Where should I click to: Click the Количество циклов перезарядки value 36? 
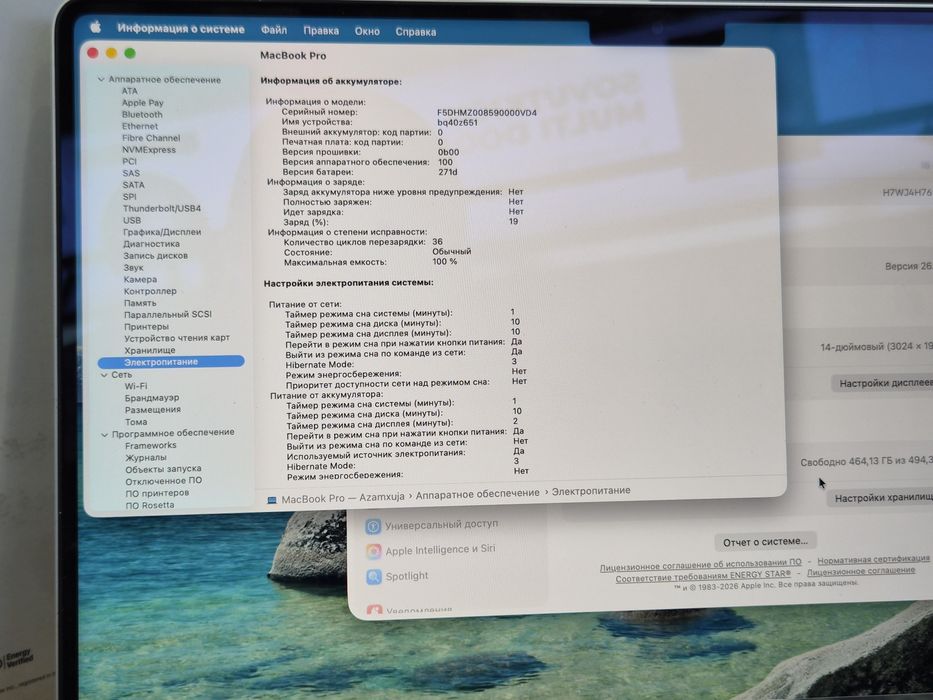pos(437,242)
